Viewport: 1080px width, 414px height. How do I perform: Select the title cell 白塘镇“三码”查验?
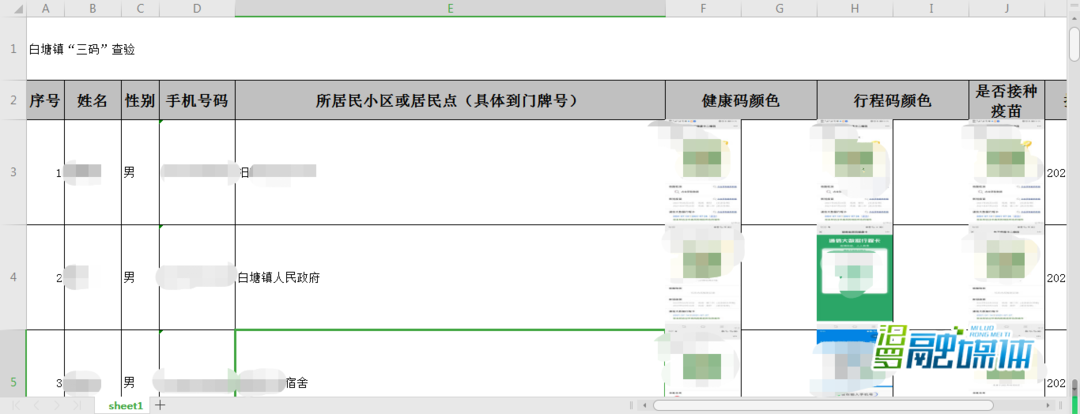click(82, 49)
